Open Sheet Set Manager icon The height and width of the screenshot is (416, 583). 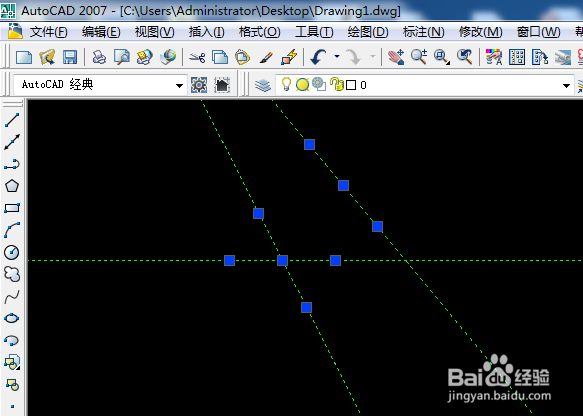click(x=563, y=57)
